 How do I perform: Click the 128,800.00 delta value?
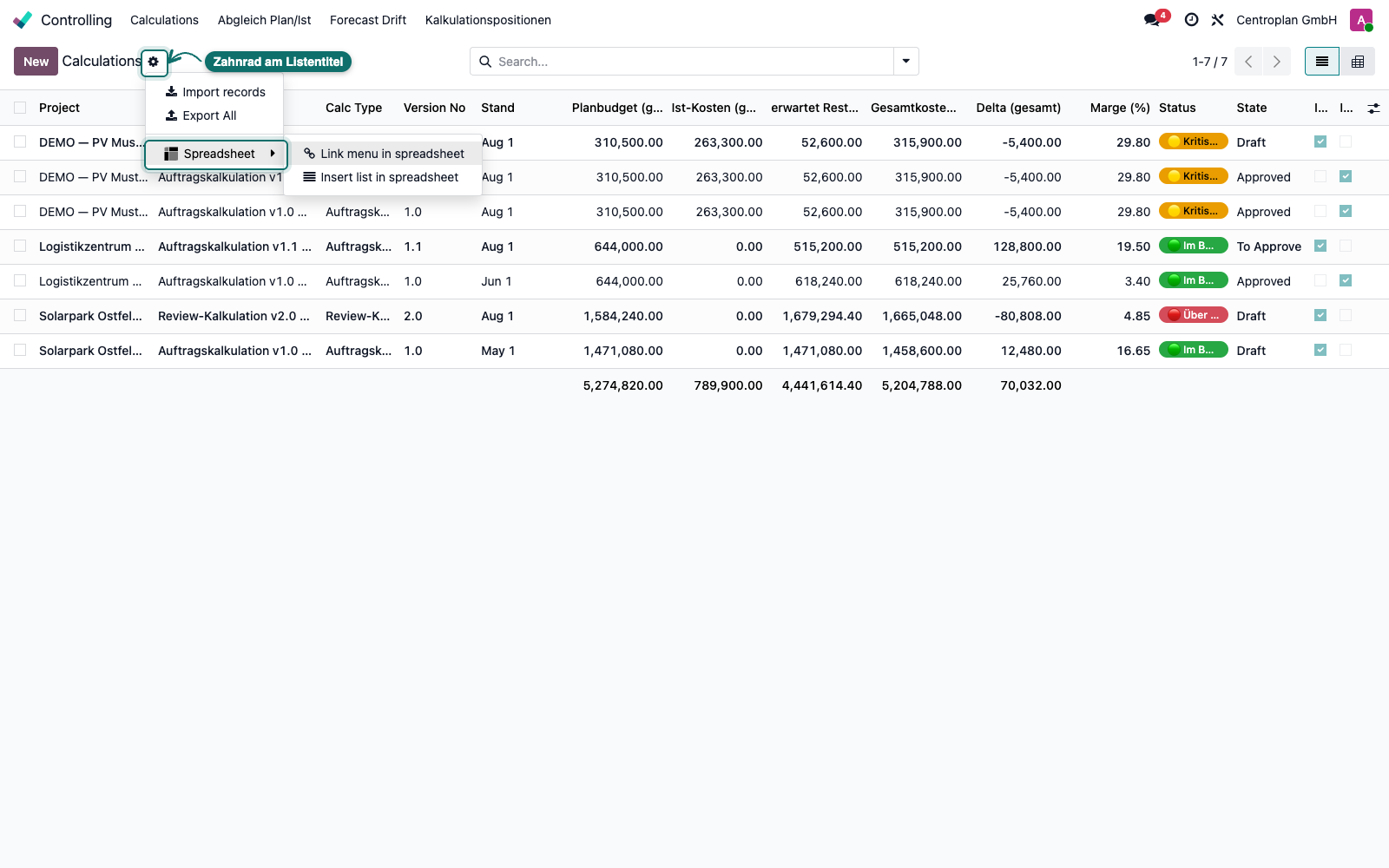[x=1027, y=247]
